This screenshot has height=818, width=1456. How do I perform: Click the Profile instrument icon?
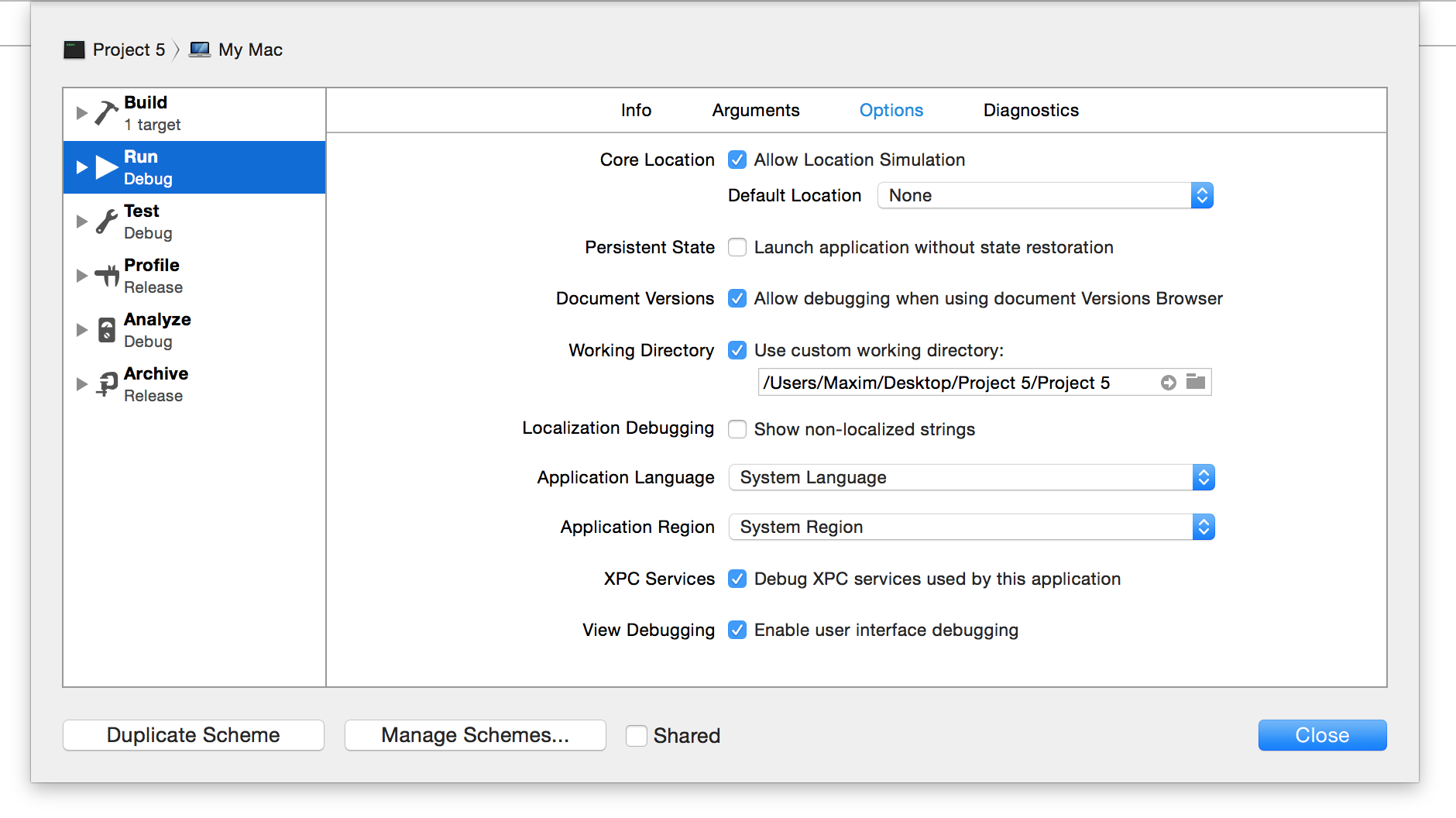tap(107, 276)
